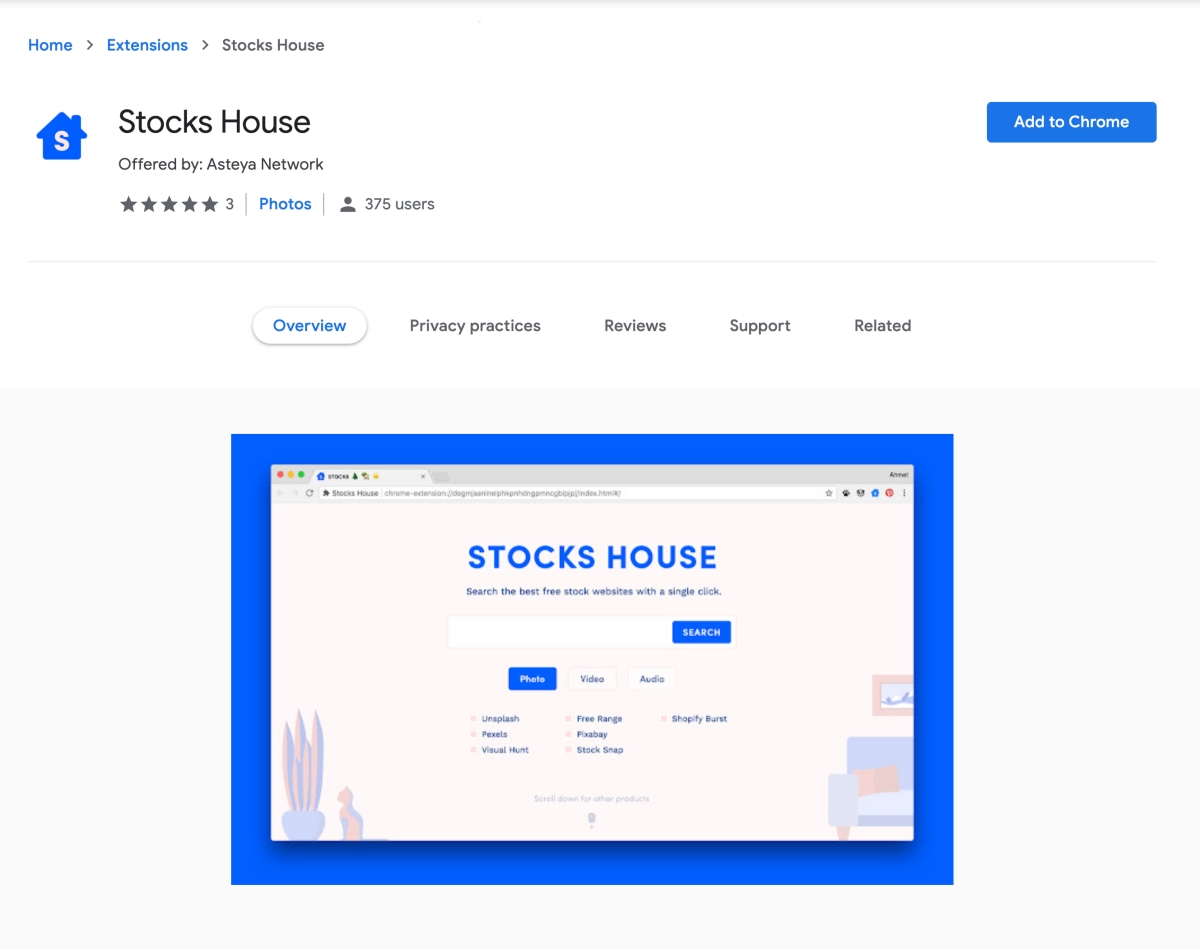
Task: Click the users person icon
Action: 347,204
